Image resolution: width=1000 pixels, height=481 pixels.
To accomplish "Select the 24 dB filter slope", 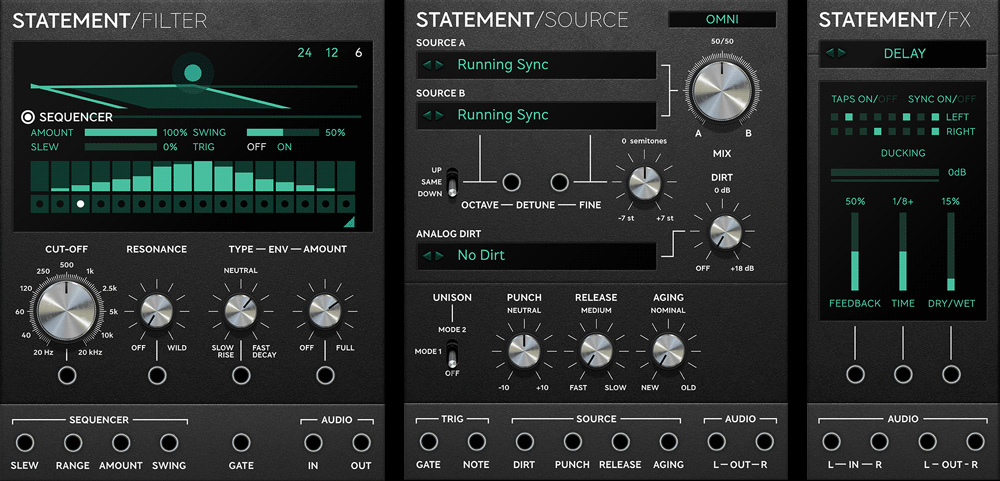I will [304, 53].
